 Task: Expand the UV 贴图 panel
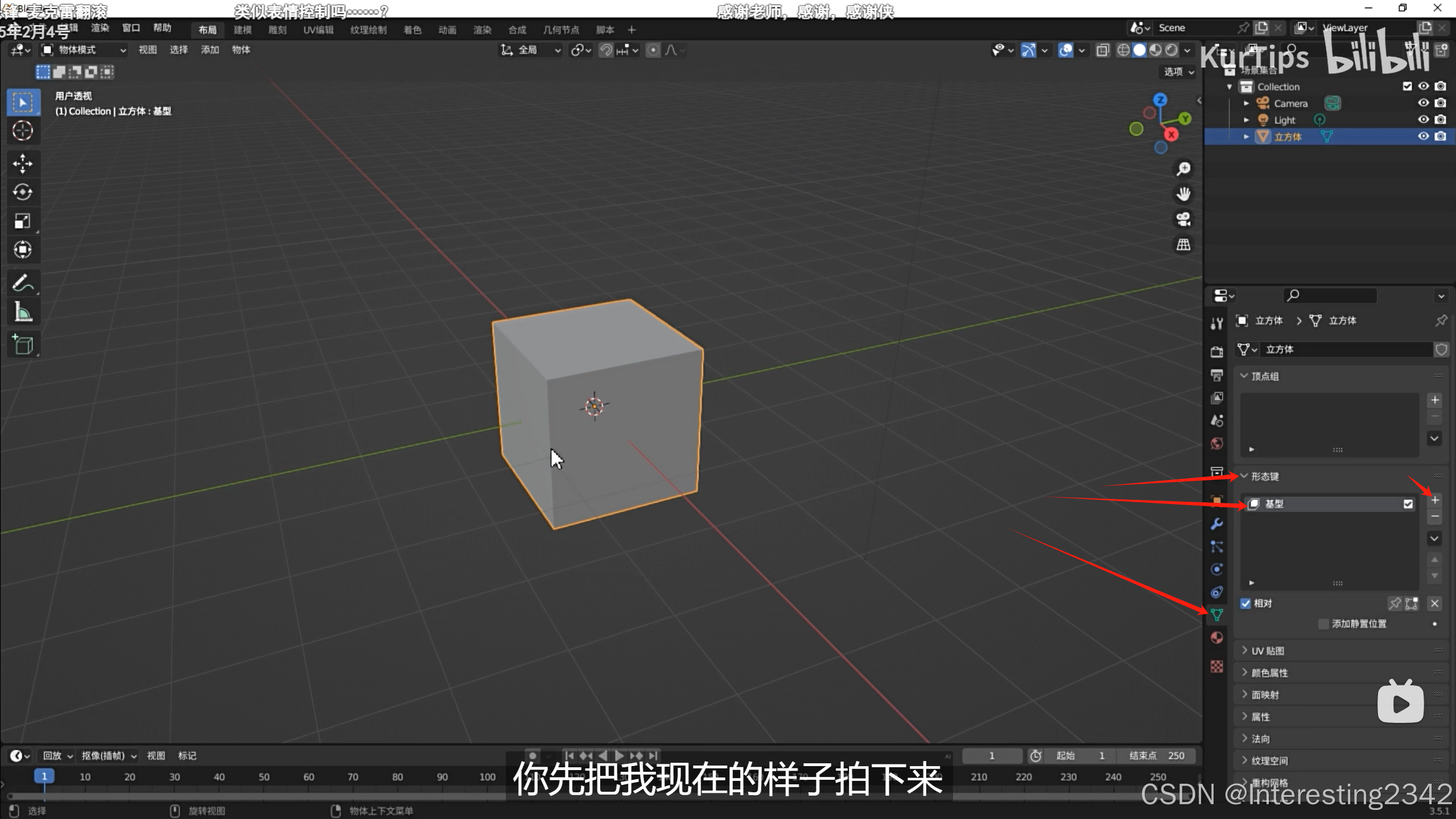(1267, 651)
